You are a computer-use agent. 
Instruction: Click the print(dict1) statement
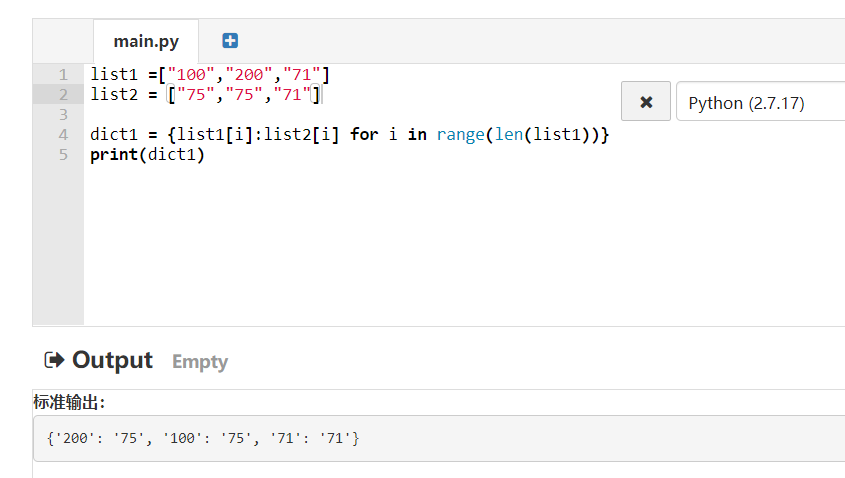pyautogui.click(x=146, y=154)
